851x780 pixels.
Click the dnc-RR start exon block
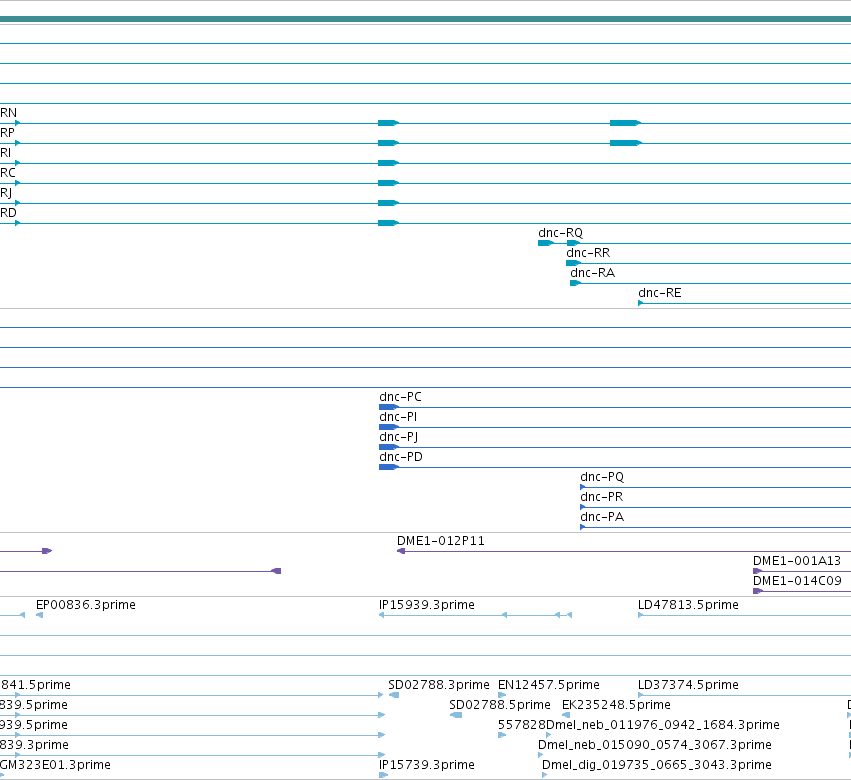coord(573,263)
